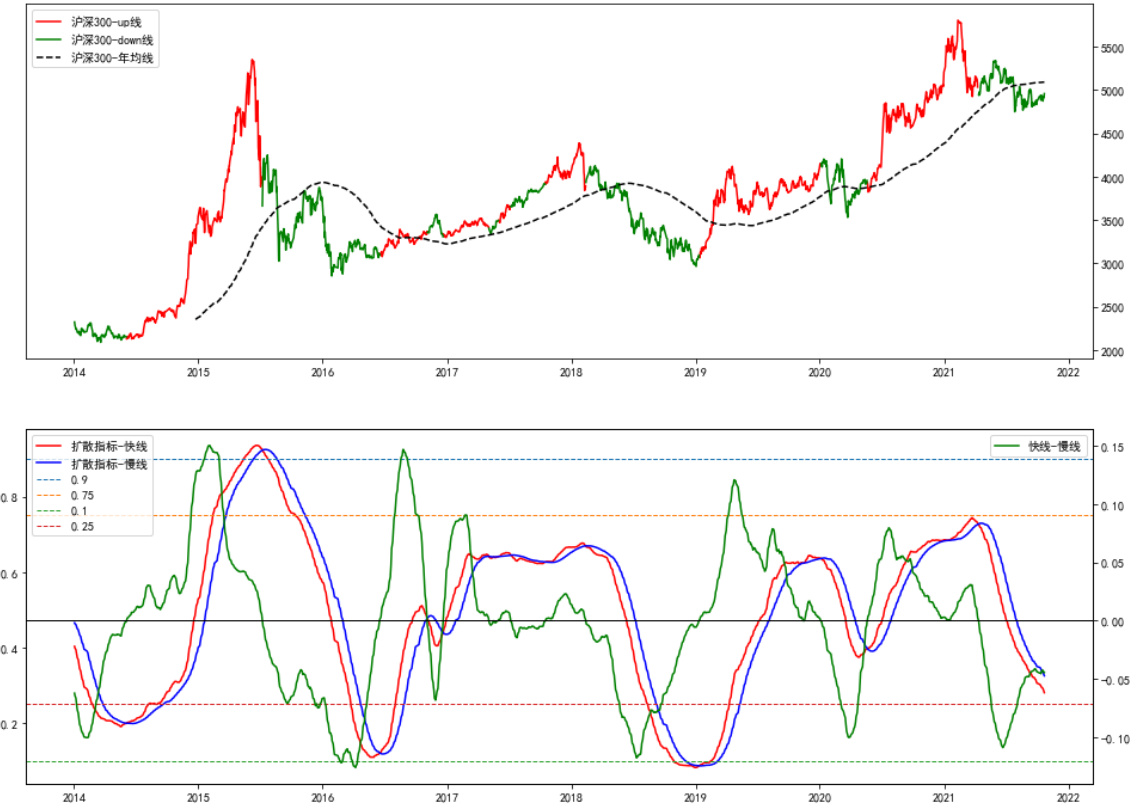Click the red line swatch beside 沪深300-up线
This screenshot has height=810, width=1137.
[49, 21]
